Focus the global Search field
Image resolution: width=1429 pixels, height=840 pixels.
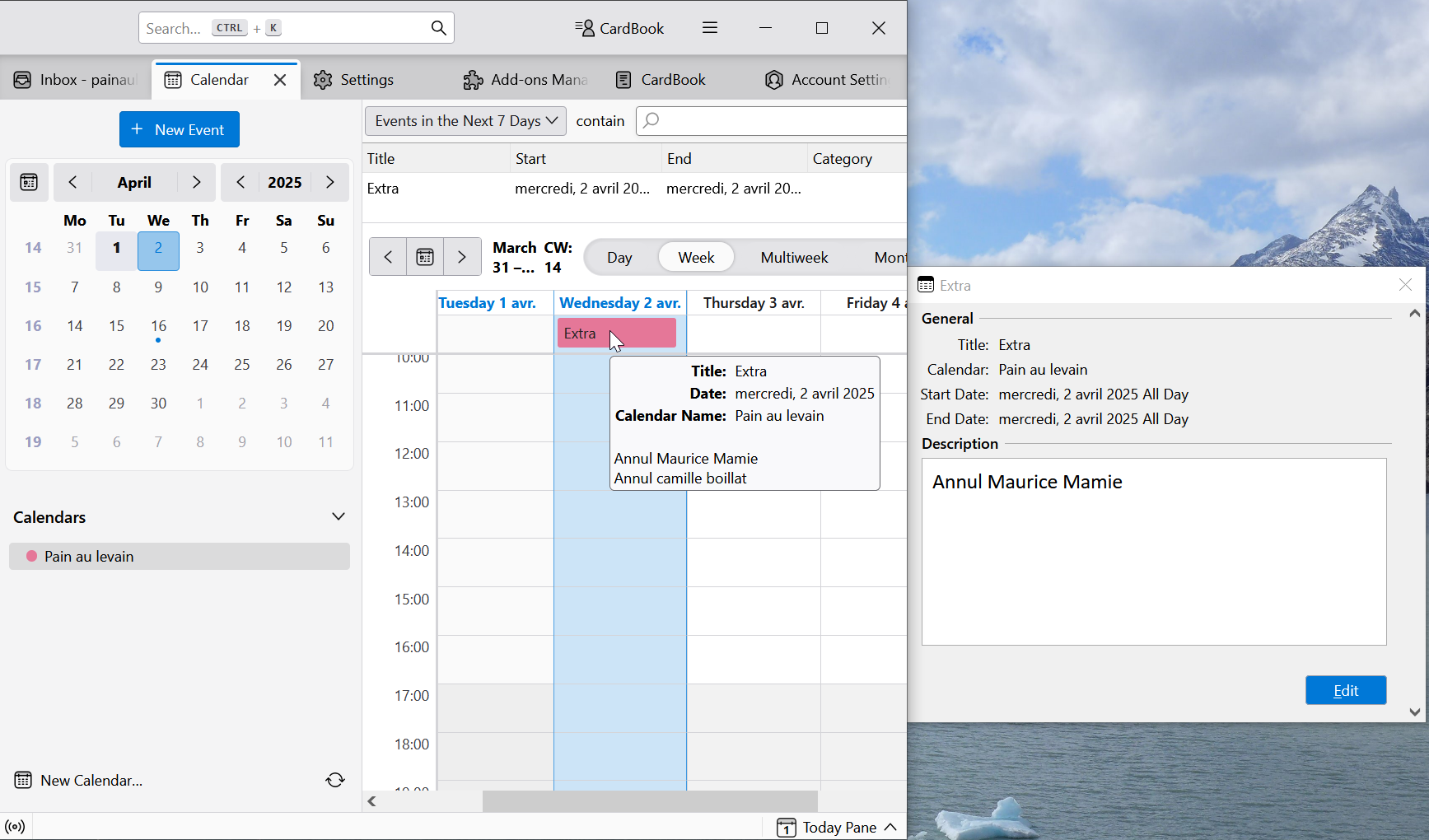(x=297, y=28)
